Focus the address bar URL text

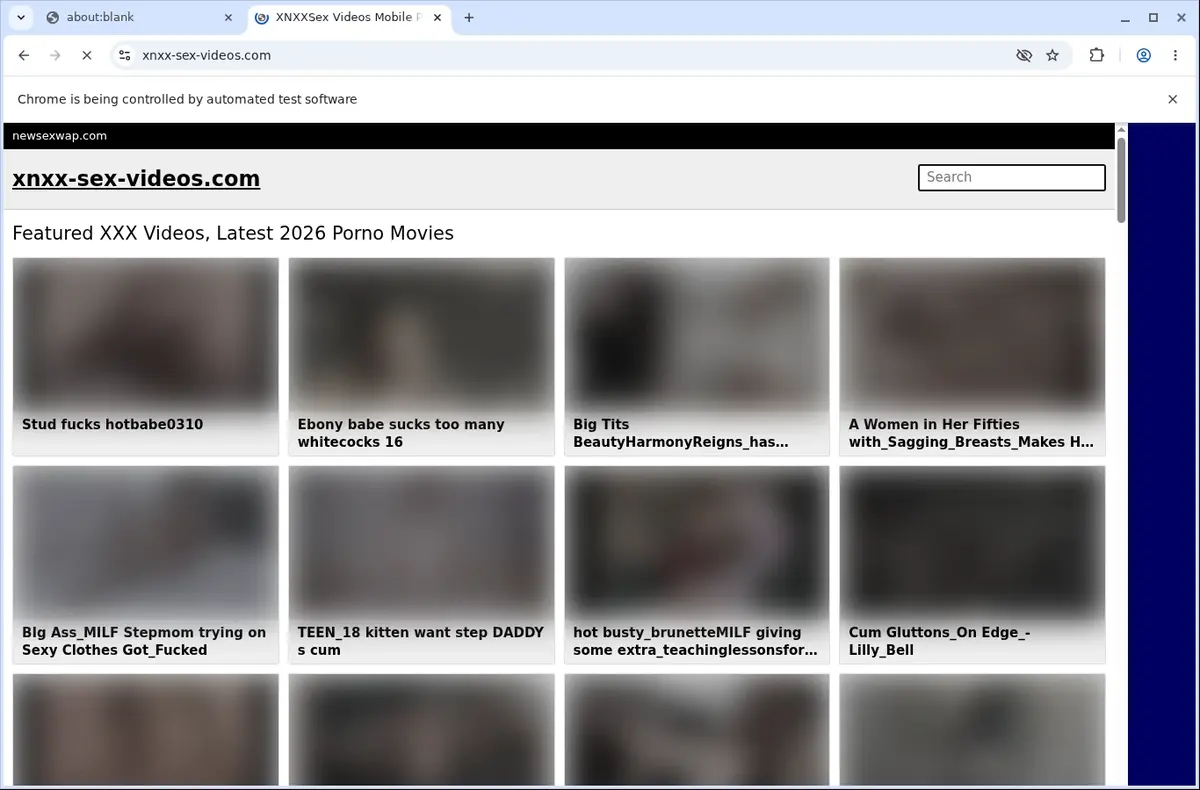coord(206,56)
